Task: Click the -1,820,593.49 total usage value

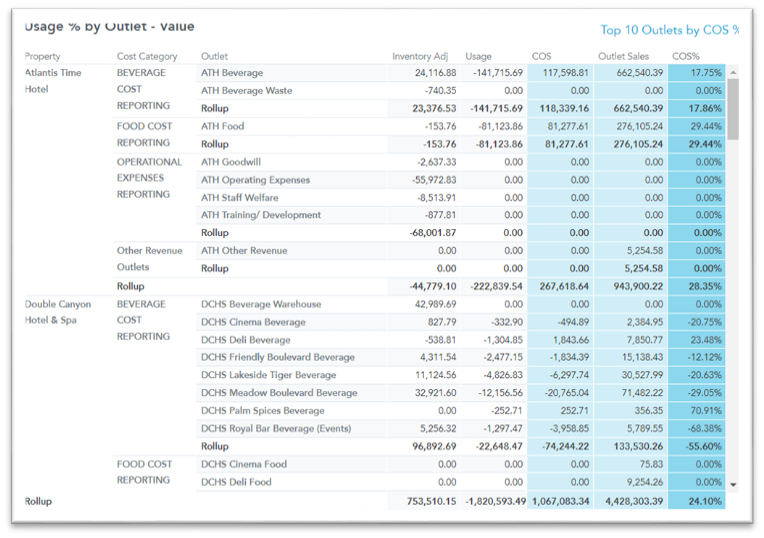Action: tap(496, 501)
